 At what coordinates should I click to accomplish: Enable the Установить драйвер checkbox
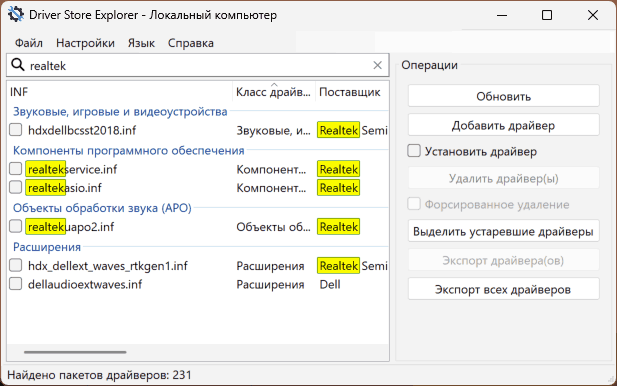click(x=414, y=151)
